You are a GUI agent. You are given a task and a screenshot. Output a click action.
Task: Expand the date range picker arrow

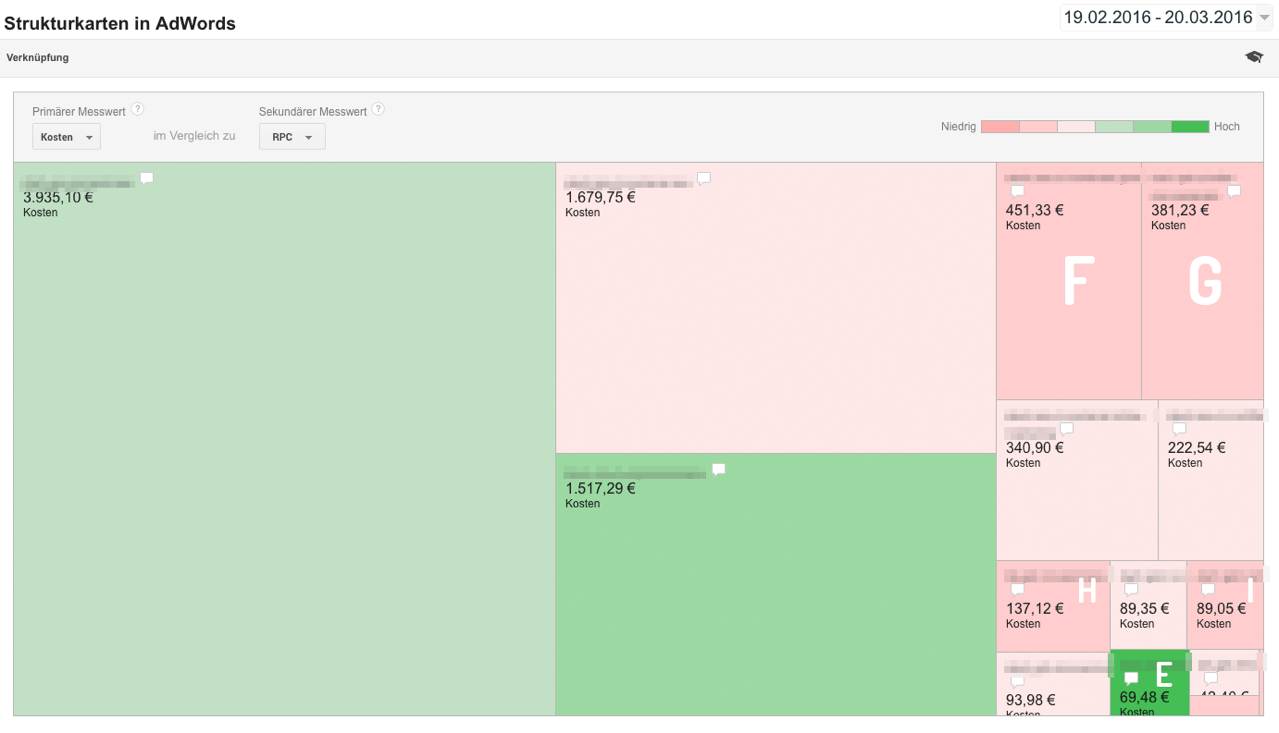pos(1265,18)
